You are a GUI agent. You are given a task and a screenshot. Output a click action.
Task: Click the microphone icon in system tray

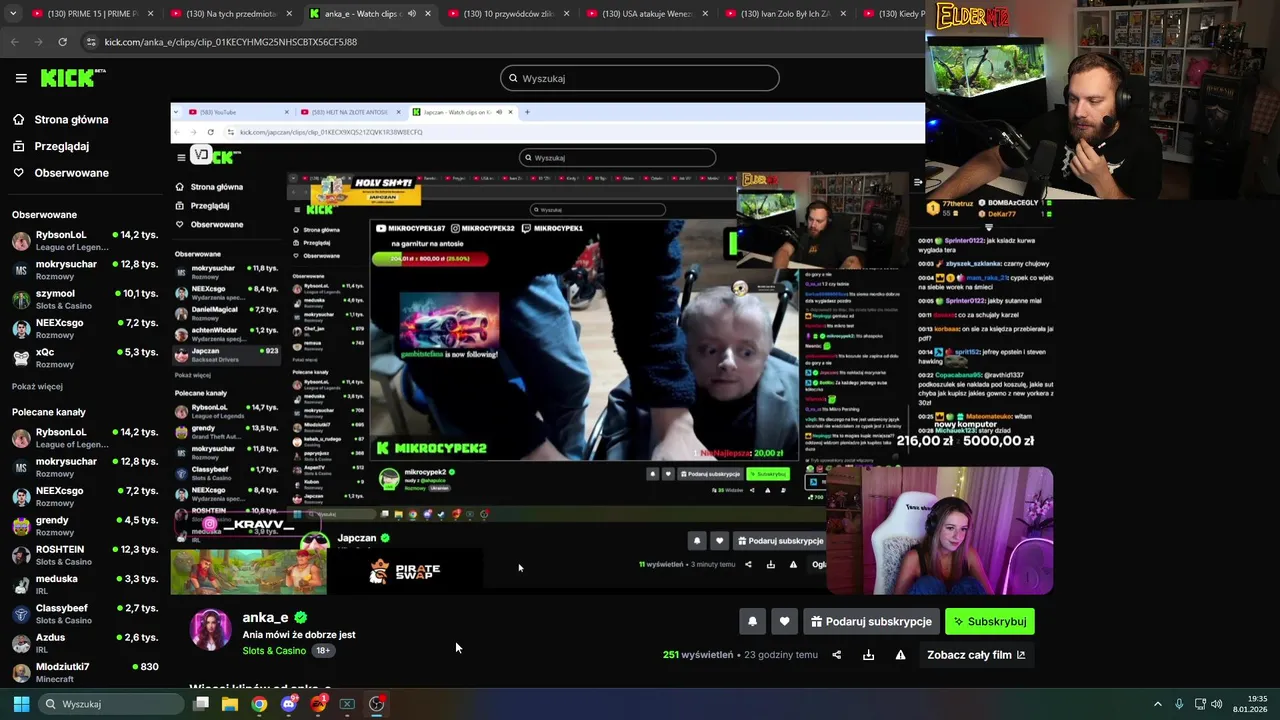1179,704
